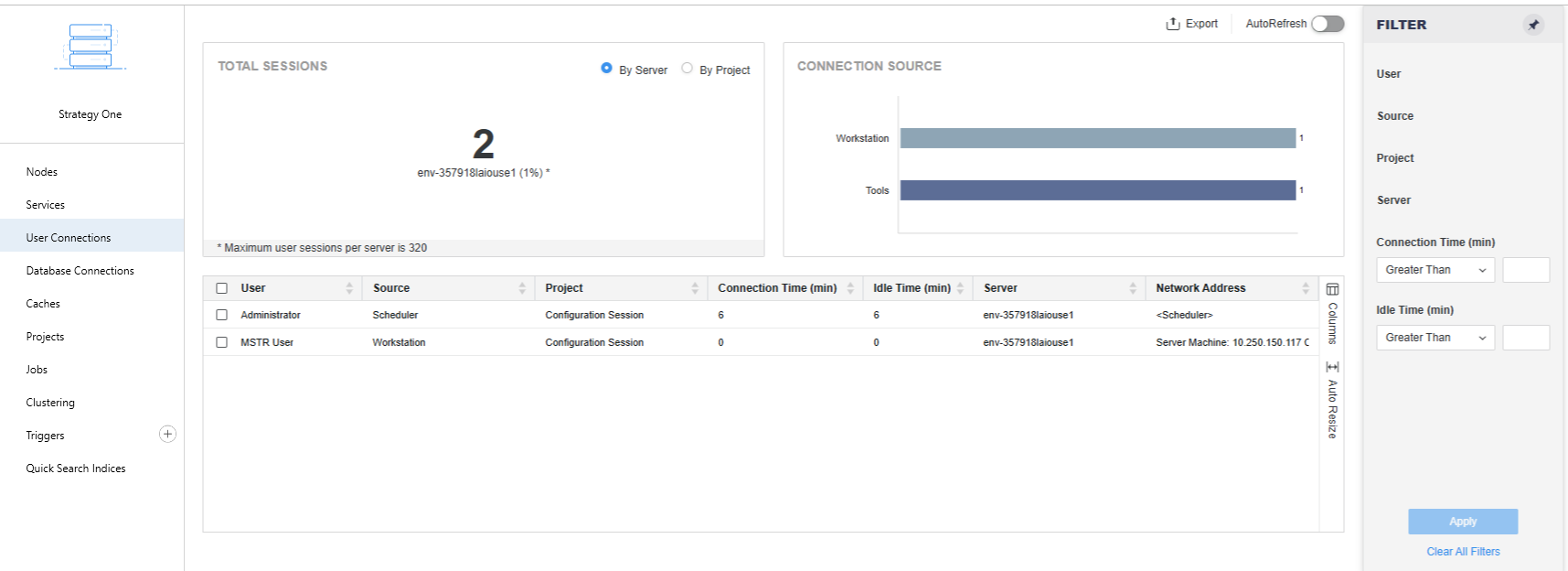Screen dimensions: 1568x571
Task: Open Connection Time Greater Than dropdown
Action: pos(1435,270)
